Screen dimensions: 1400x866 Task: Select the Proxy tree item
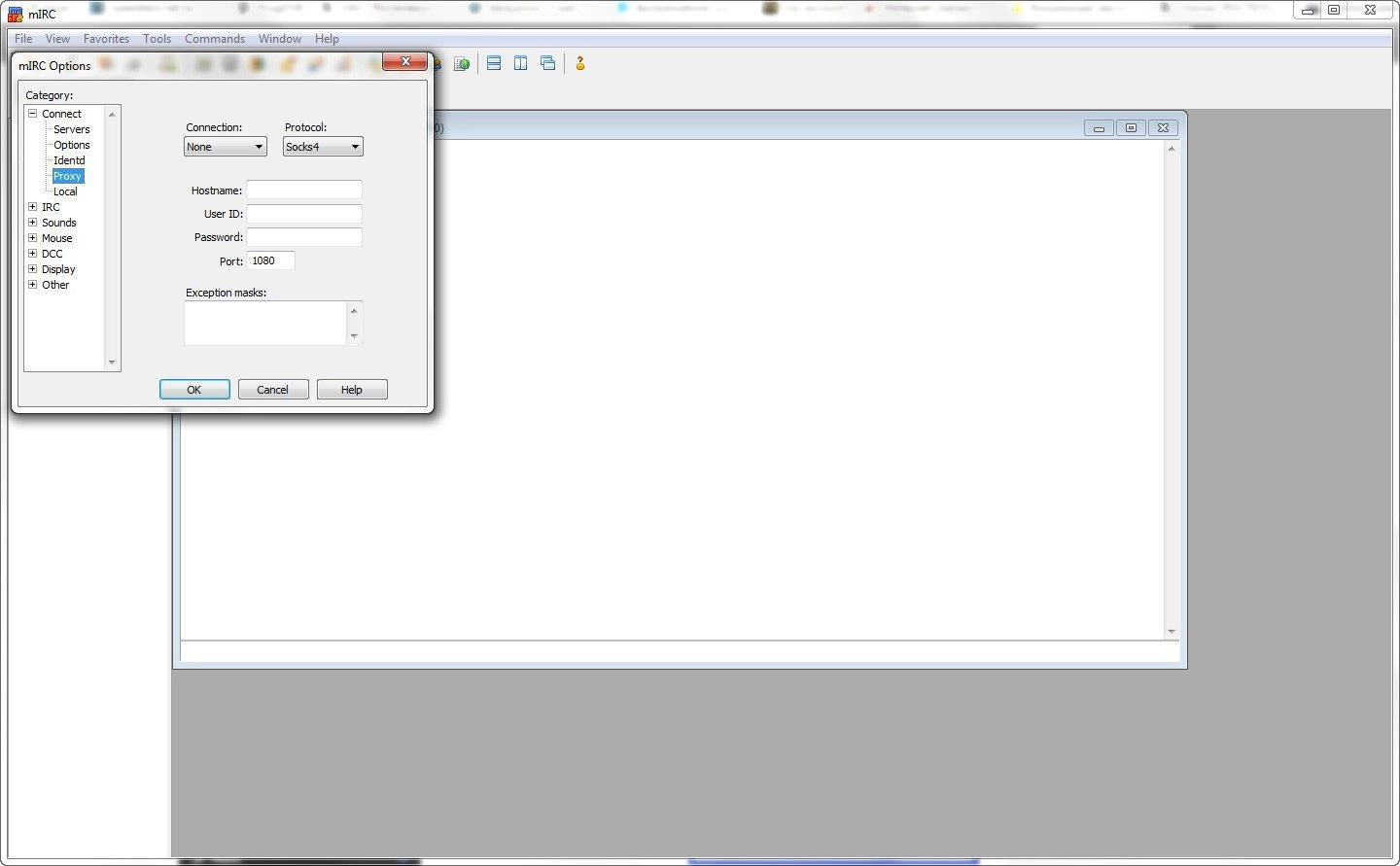tap(68, 176)
